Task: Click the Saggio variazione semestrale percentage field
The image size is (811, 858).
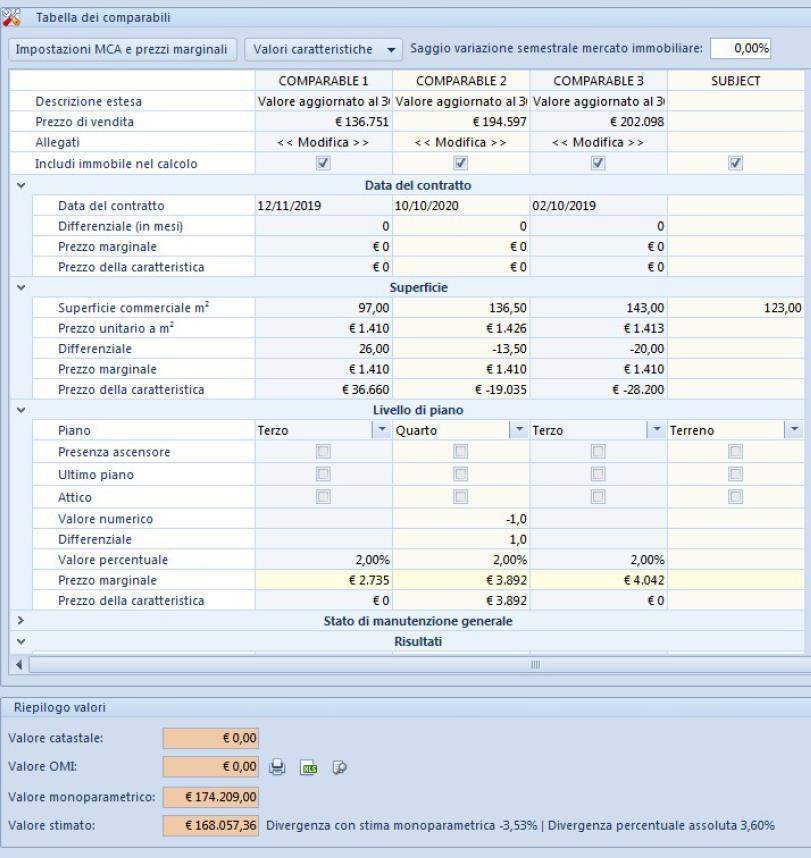Action: tap(740, 48)
